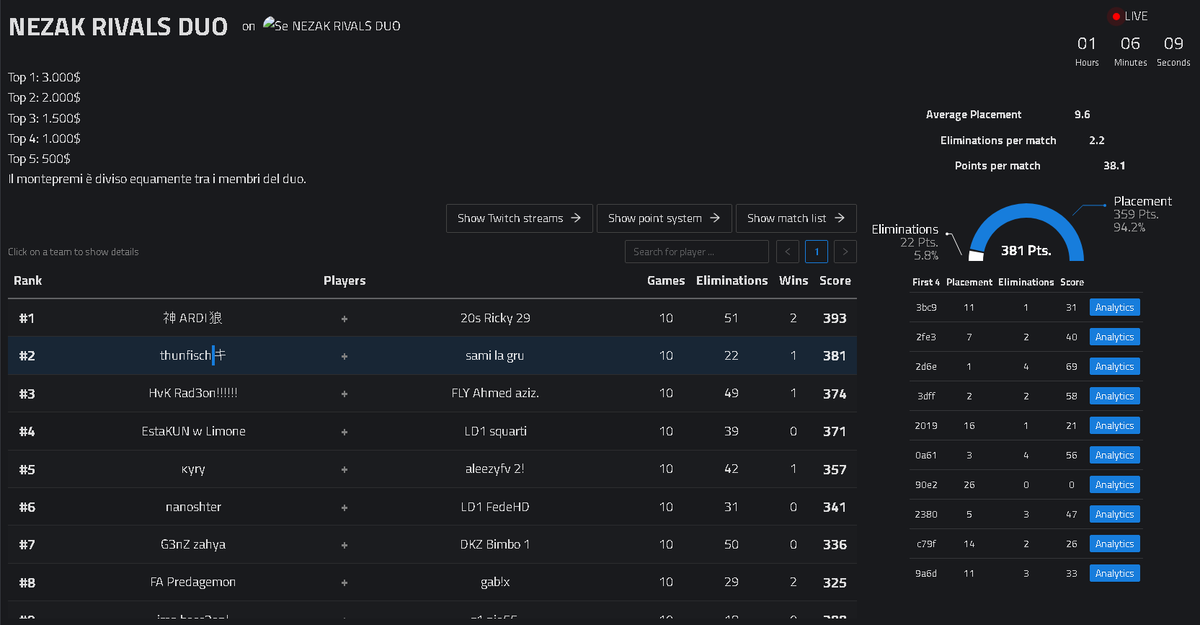Click match ID 2d6e in match list

[926, 367]
